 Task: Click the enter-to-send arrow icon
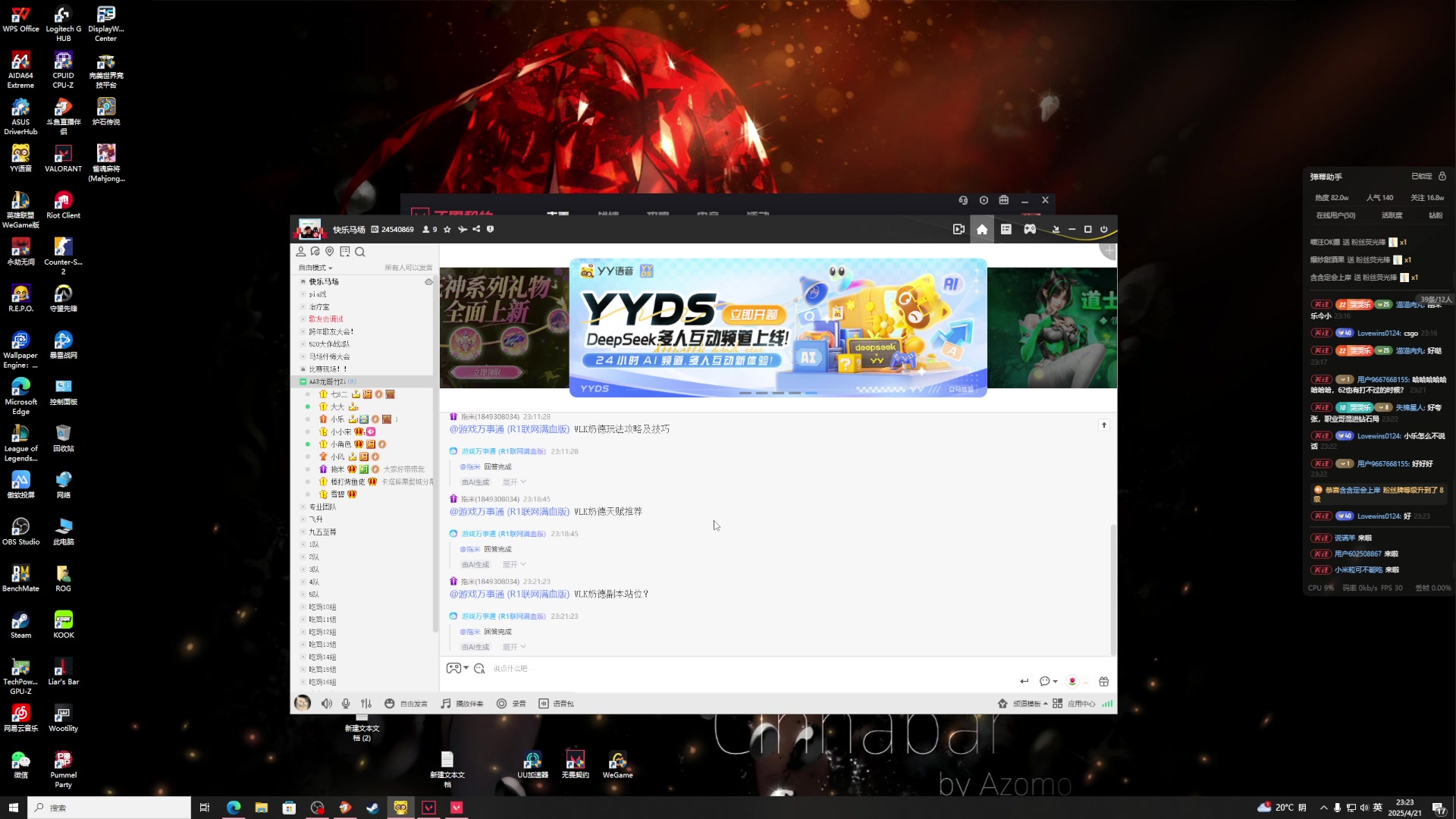pos(1025,681)
